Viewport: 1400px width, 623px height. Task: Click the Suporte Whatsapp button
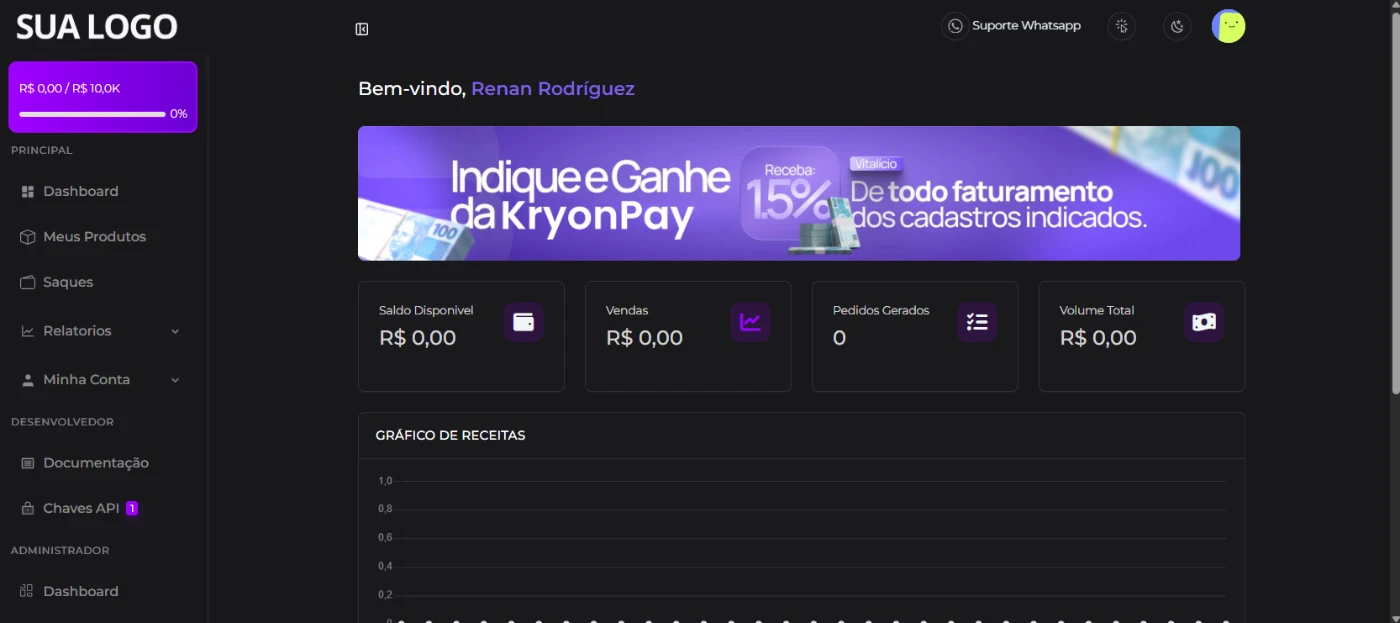click(x=1014, y=26)
